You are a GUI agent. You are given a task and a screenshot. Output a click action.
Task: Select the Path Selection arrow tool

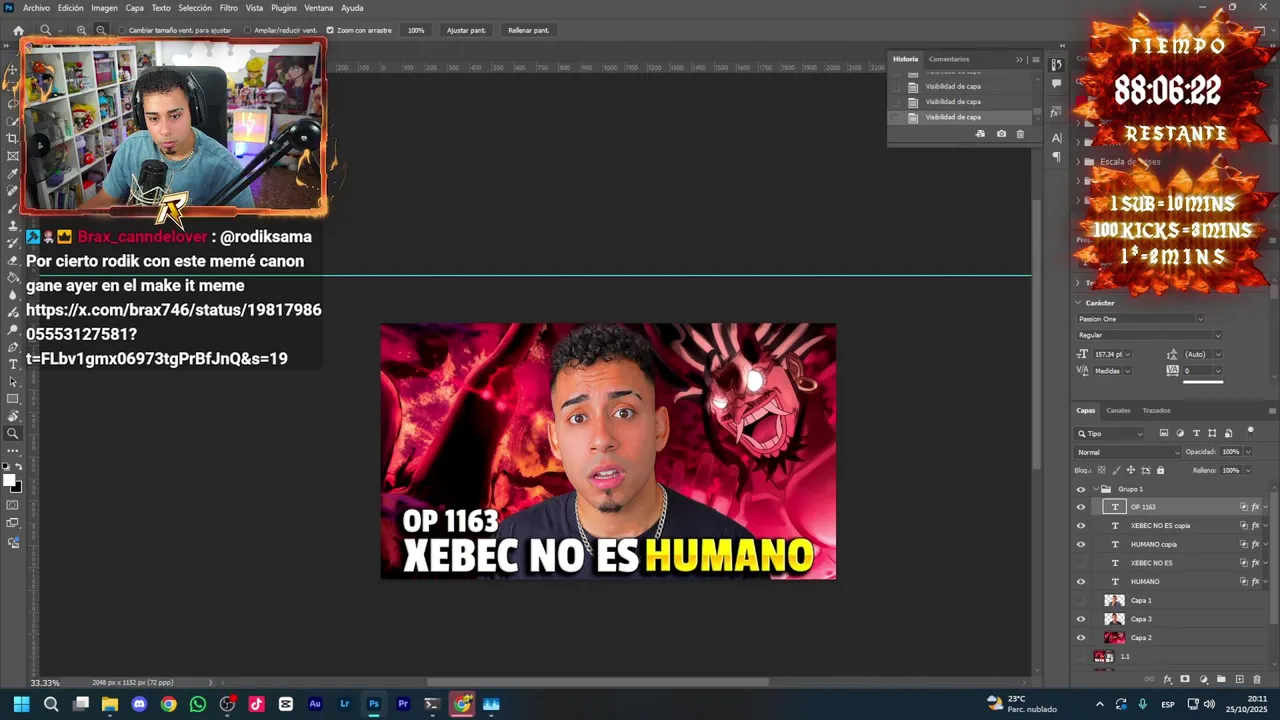pos(13,382)
